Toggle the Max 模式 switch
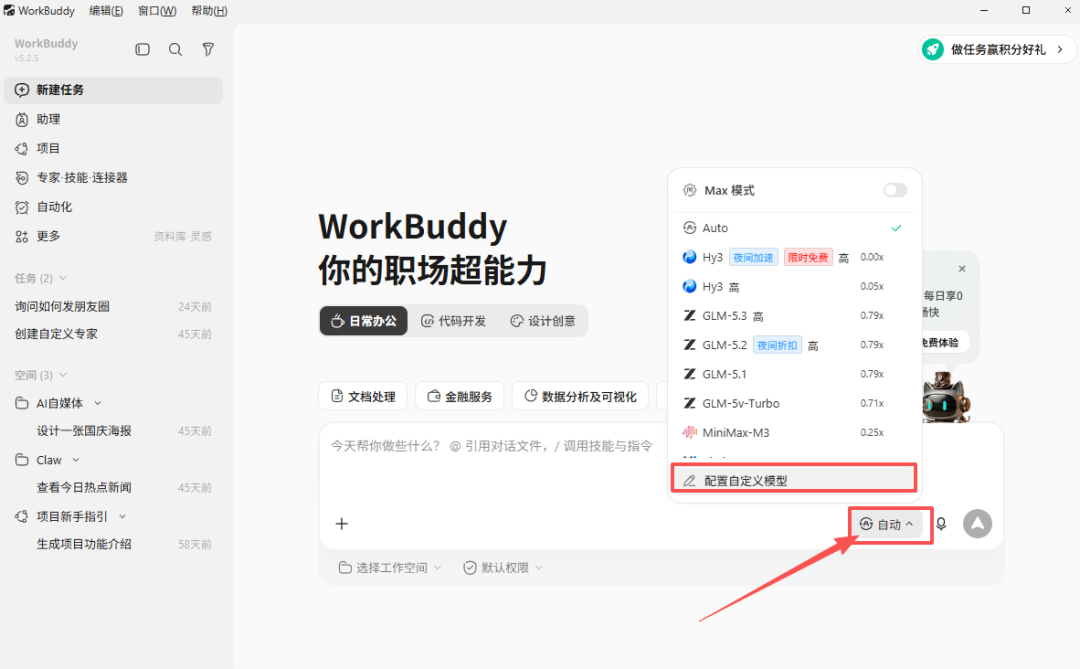The width and height of the screenshot is (1080, 669). 895,190
